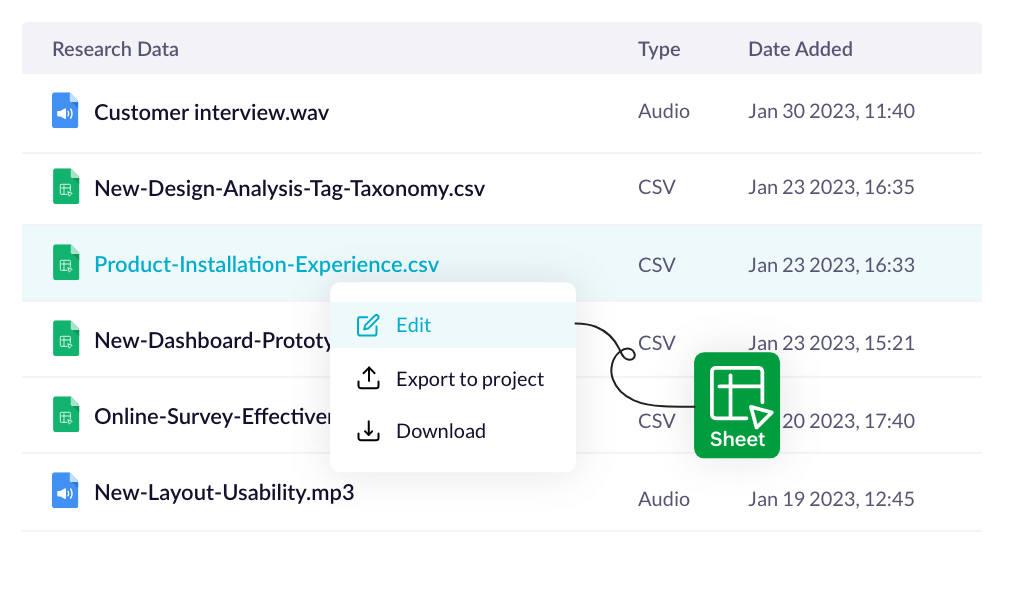Click the audio icon beside New-Layout-Usability.mp3
Viewport: 1010px width, 596px height.
coord(64,491)
